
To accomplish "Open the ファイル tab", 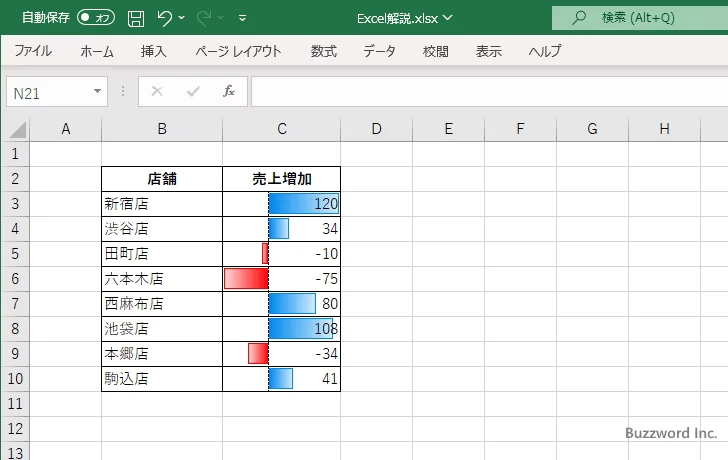I will (33, 51).
